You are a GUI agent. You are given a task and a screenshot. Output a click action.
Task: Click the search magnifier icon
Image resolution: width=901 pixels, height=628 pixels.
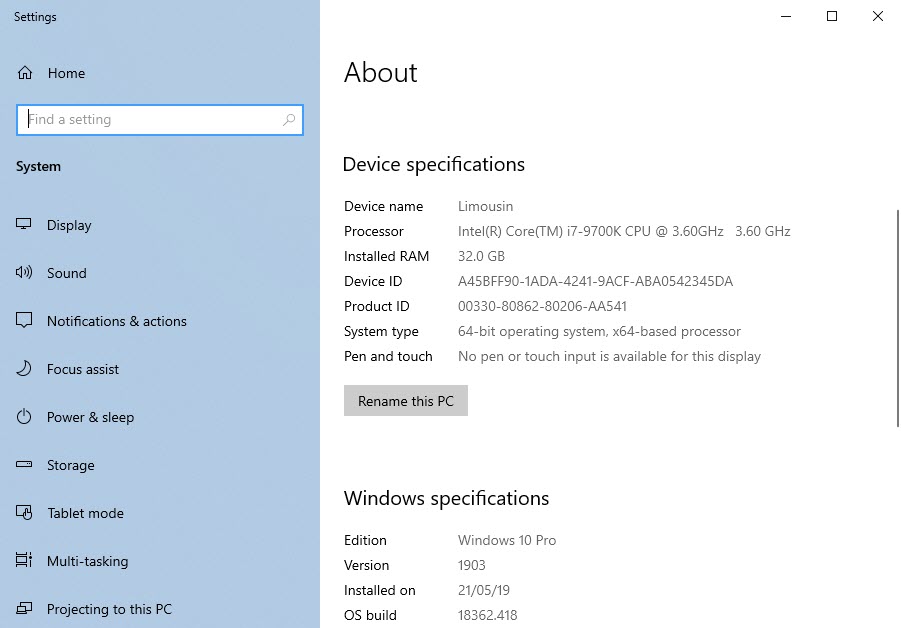point(289,120)
